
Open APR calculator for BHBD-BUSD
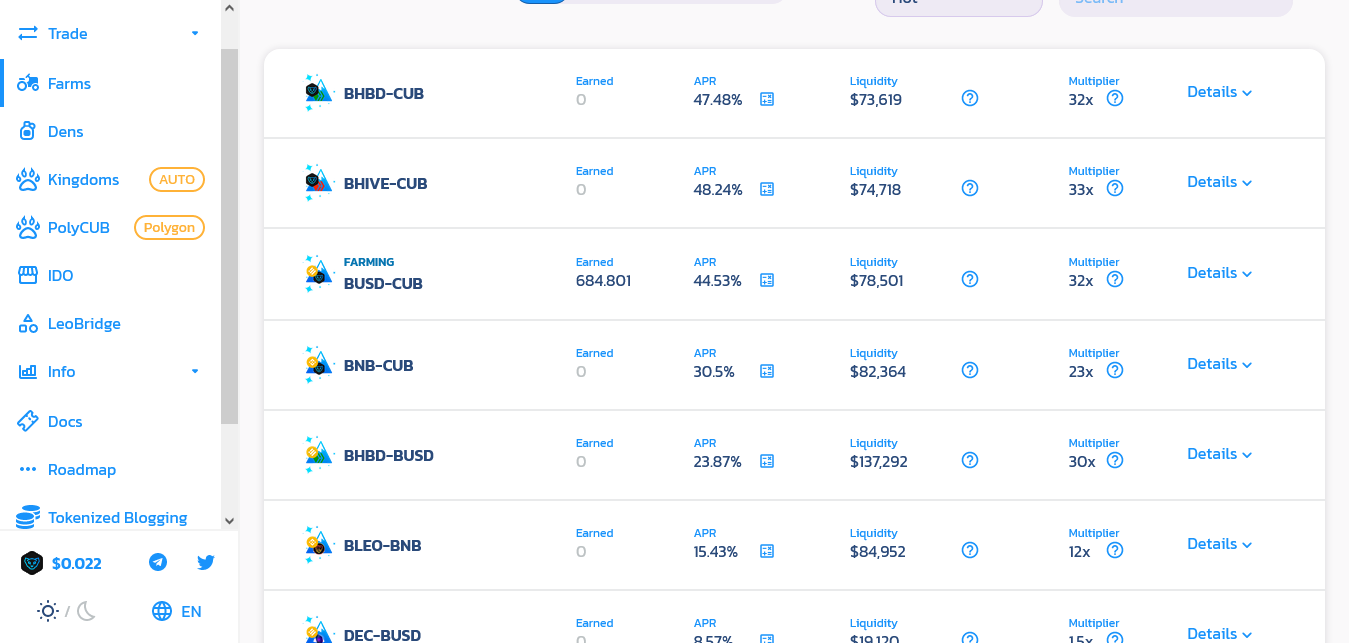pos(767,461)
